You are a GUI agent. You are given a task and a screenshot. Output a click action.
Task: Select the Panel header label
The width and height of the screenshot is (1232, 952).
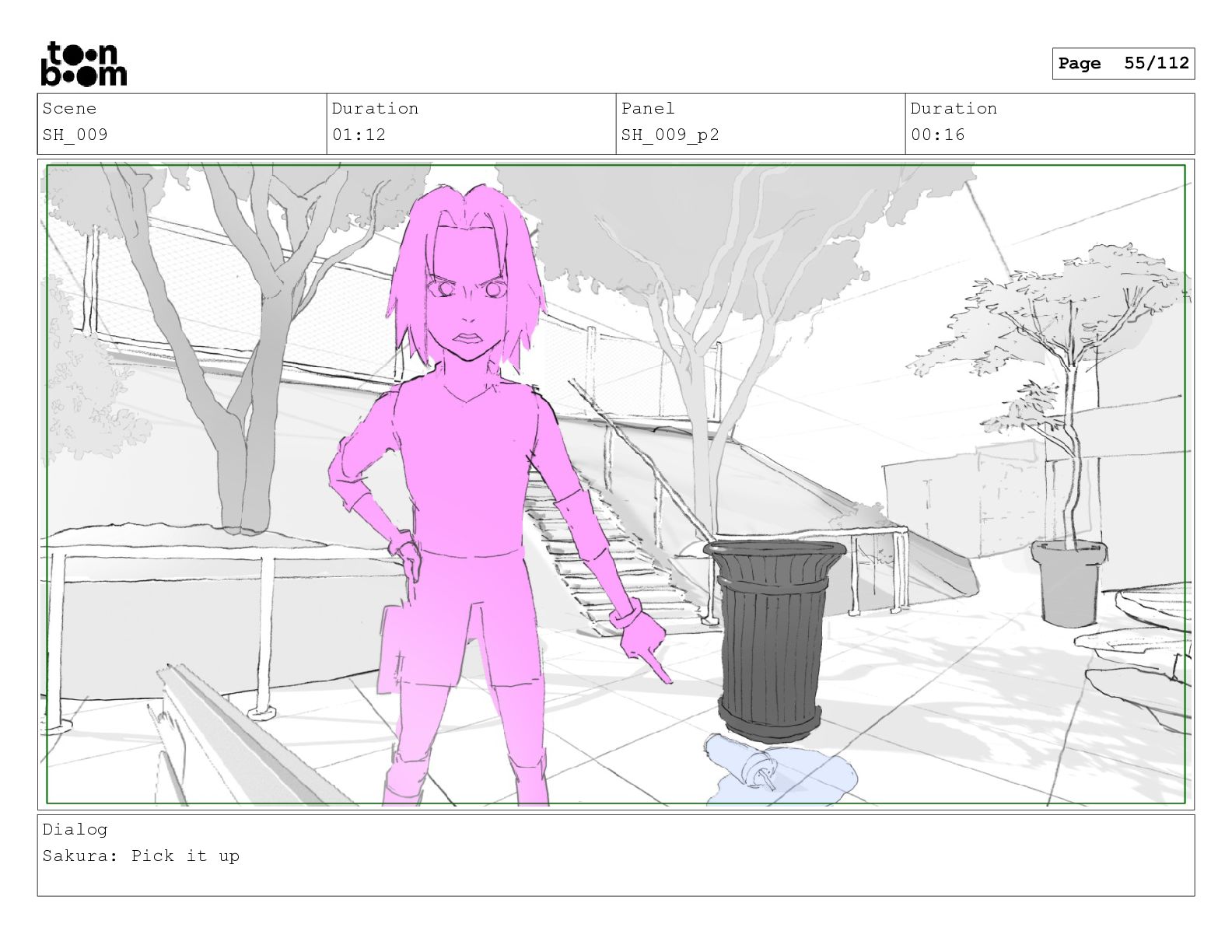[x=648, y=109]
